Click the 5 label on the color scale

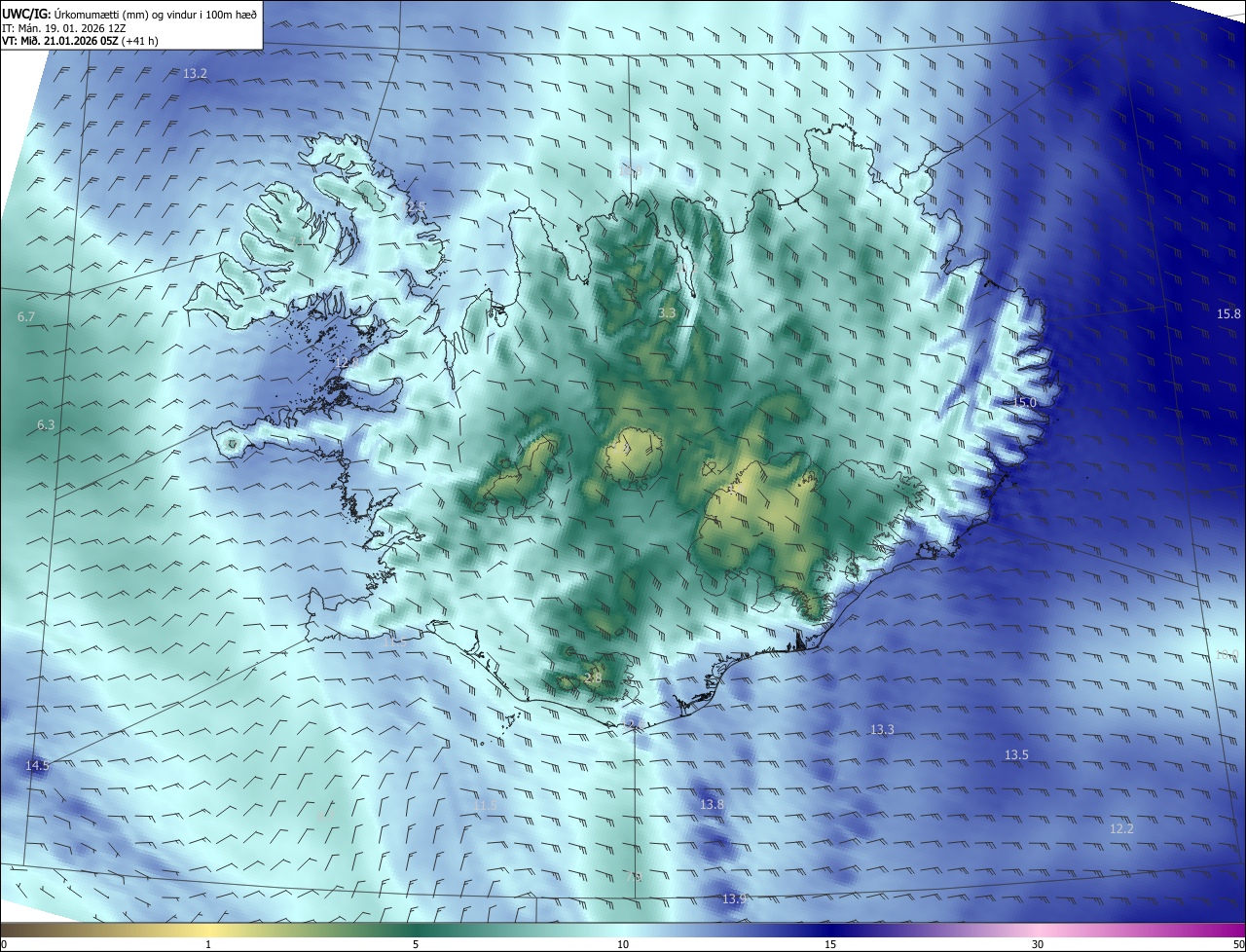416,945
